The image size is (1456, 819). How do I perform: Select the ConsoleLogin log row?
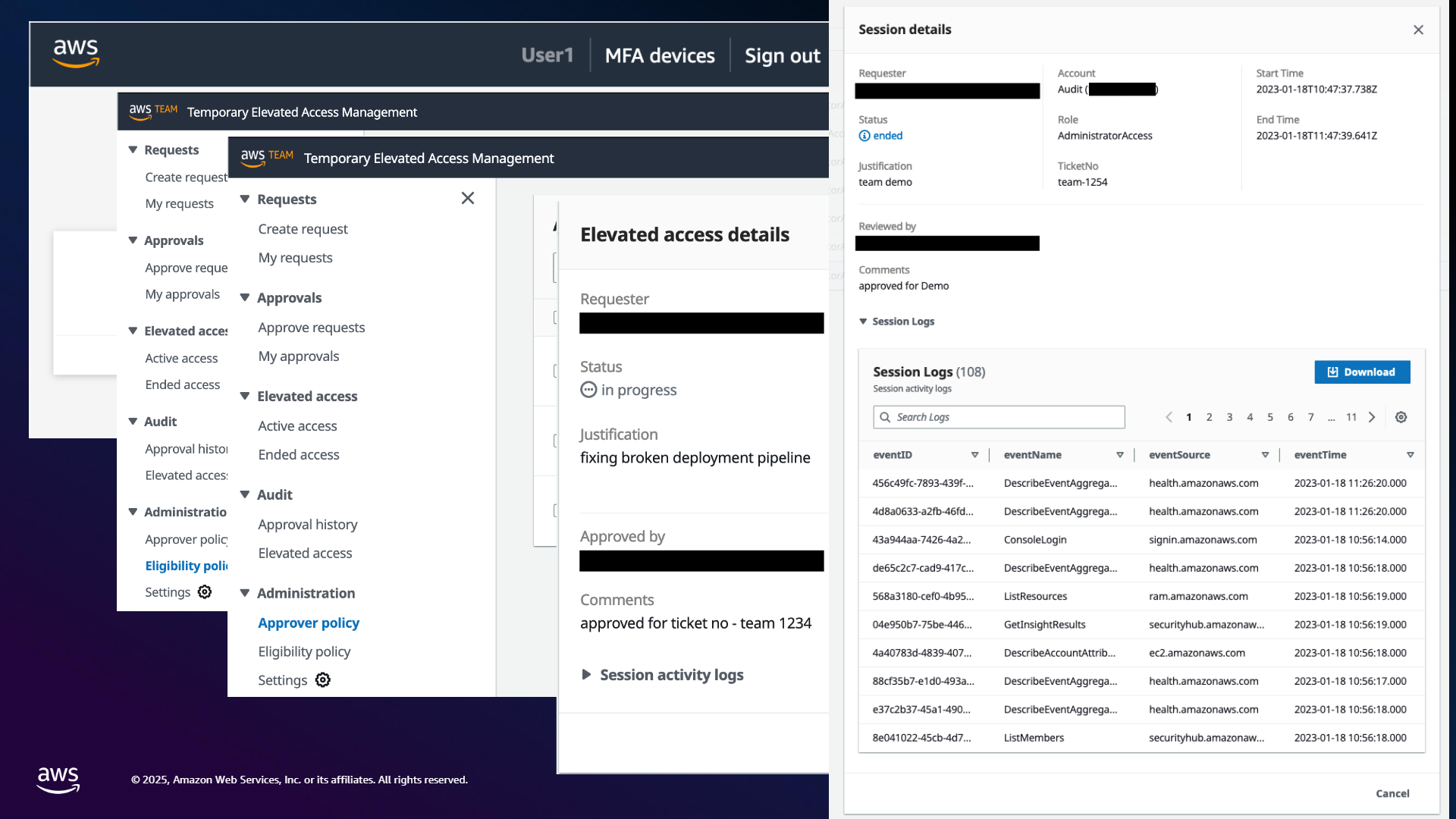point(1141,540)
